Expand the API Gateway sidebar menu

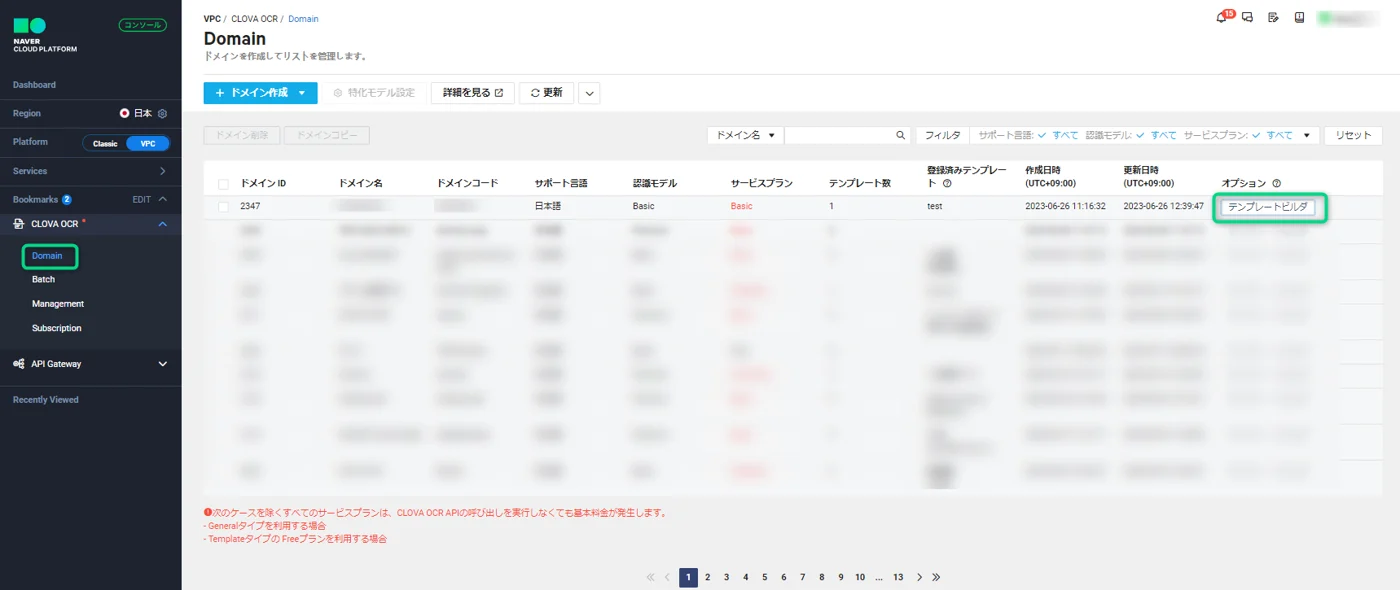pos(163,364)
